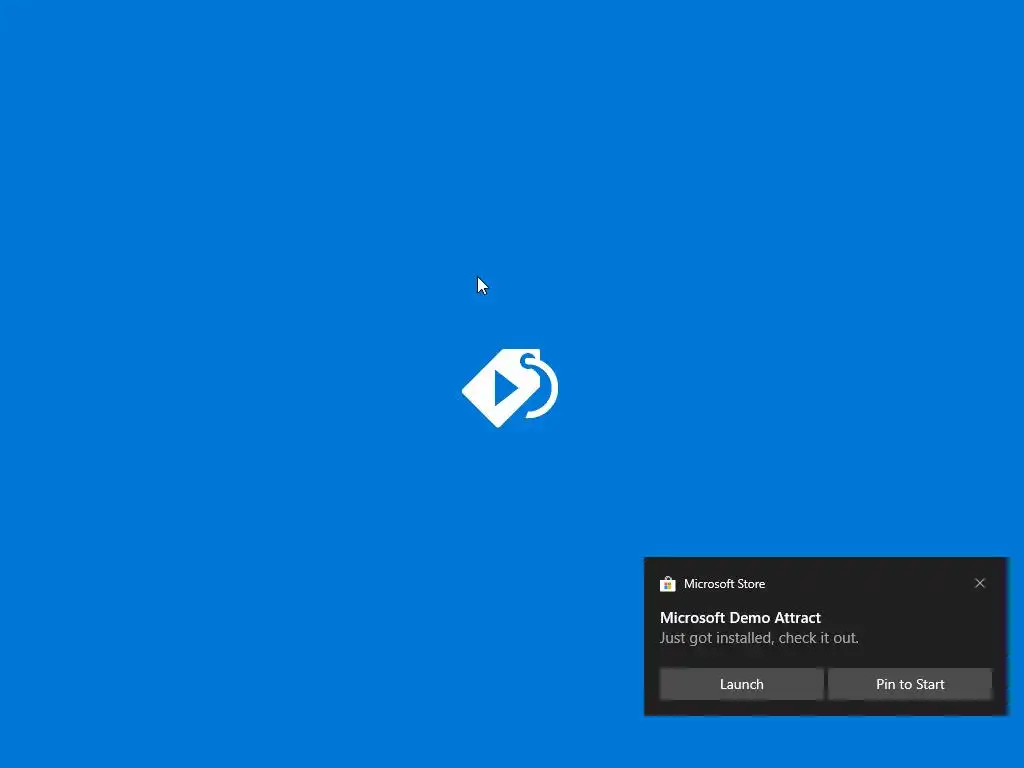Dismiss the Microsoft Store notification
The image size is (1024, 768).
pos(980,583)
